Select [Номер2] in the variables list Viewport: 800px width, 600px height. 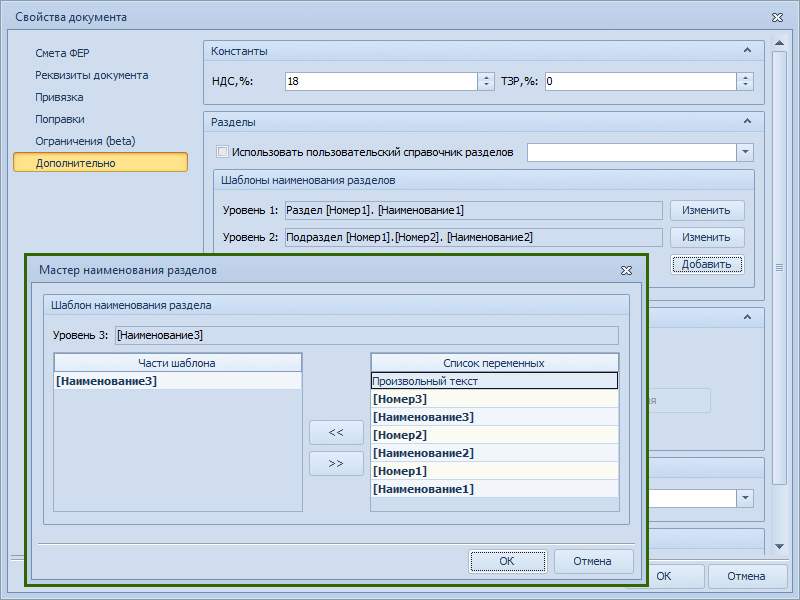(494, 435)
